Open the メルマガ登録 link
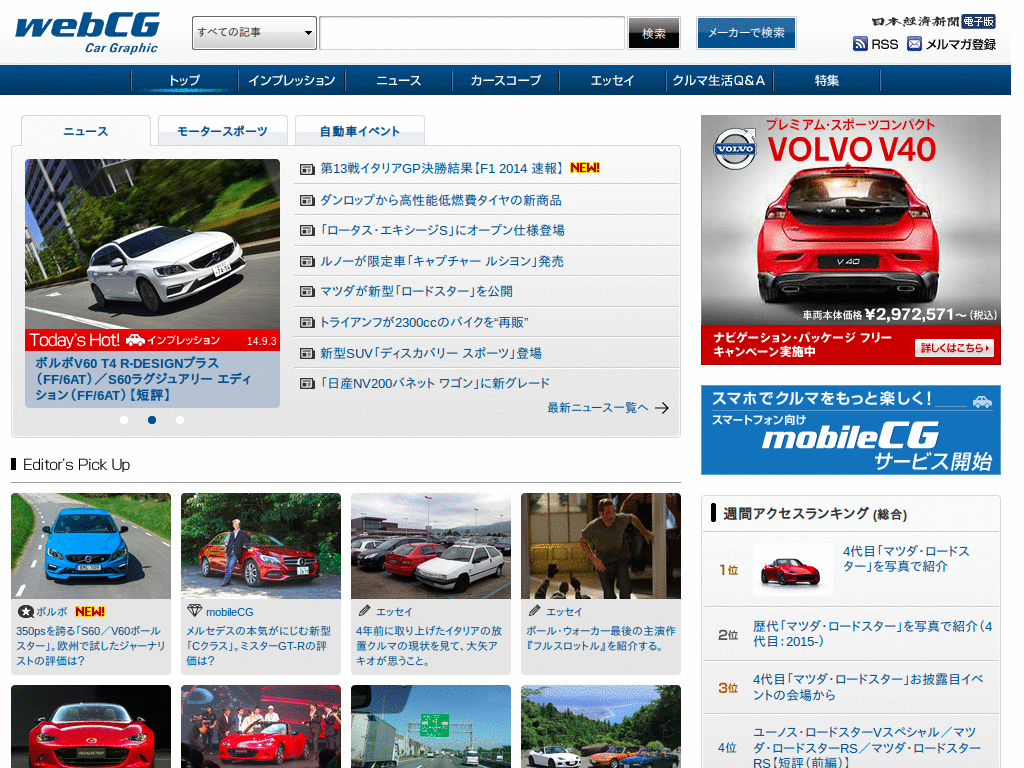Image resolution: width=1024 pixels, height=768 pixels. (961, 44)
